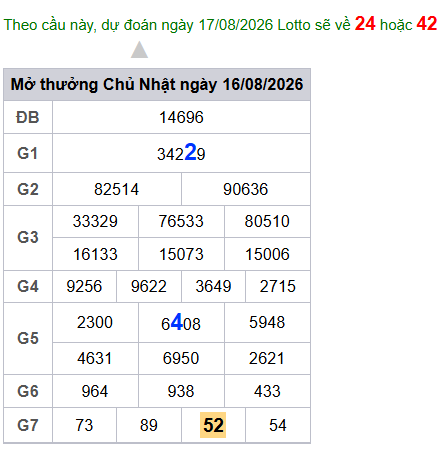The image size is (443, 450).
Task: Select the ĐB prize number 14696
Action: click(x=181, y=117)
